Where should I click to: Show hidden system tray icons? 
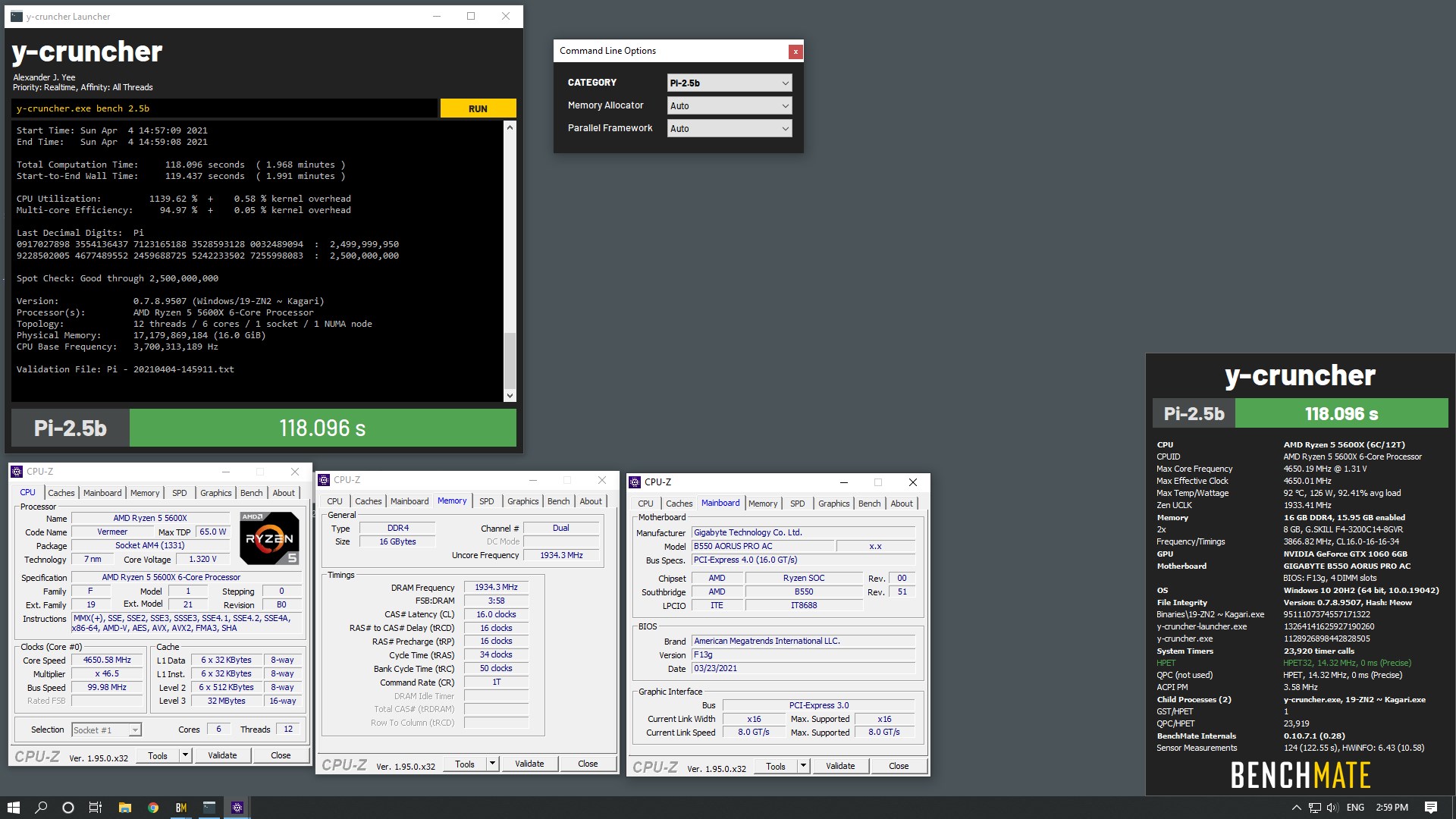[x=1298, y=808]
